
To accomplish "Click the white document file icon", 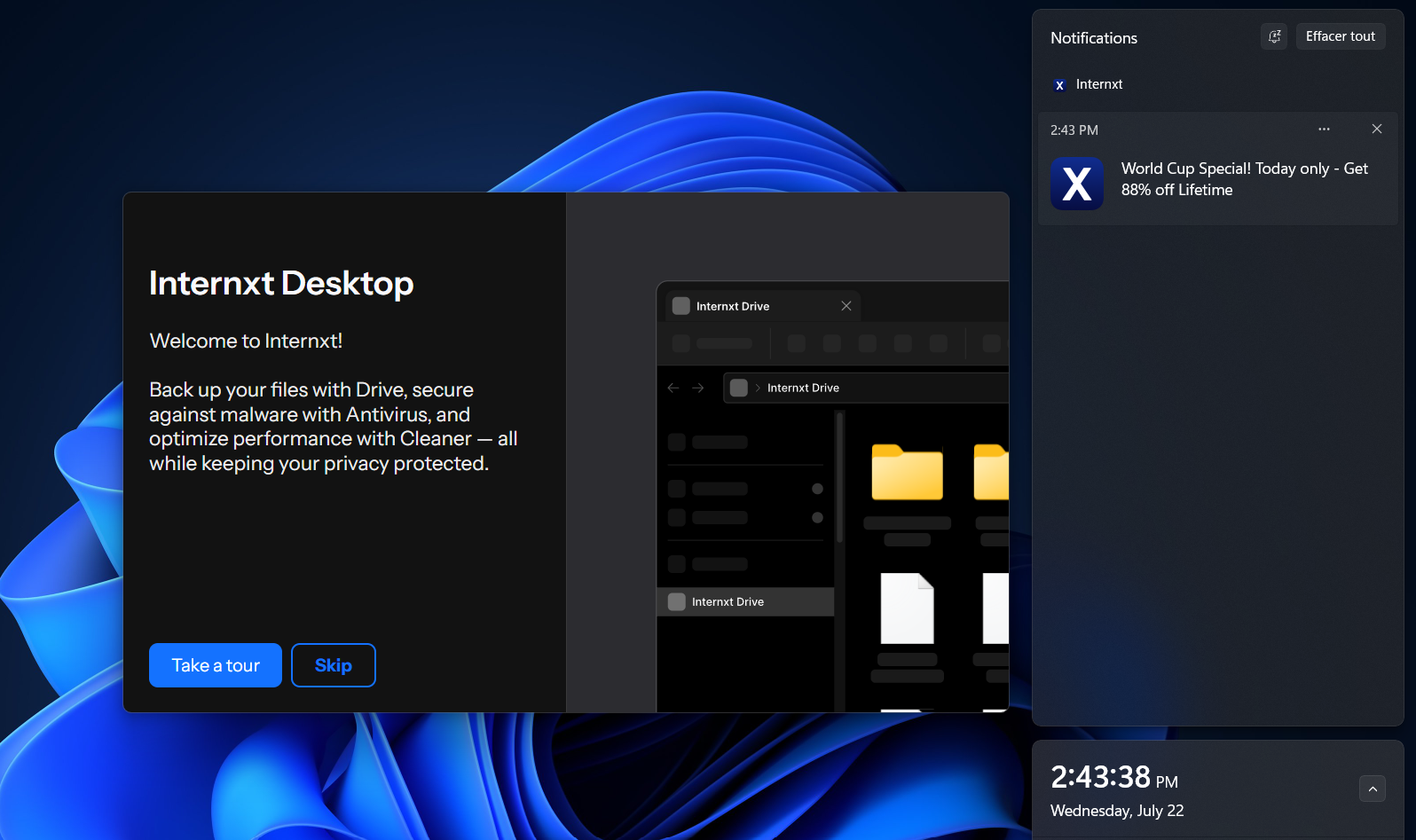I will (907, 608).
